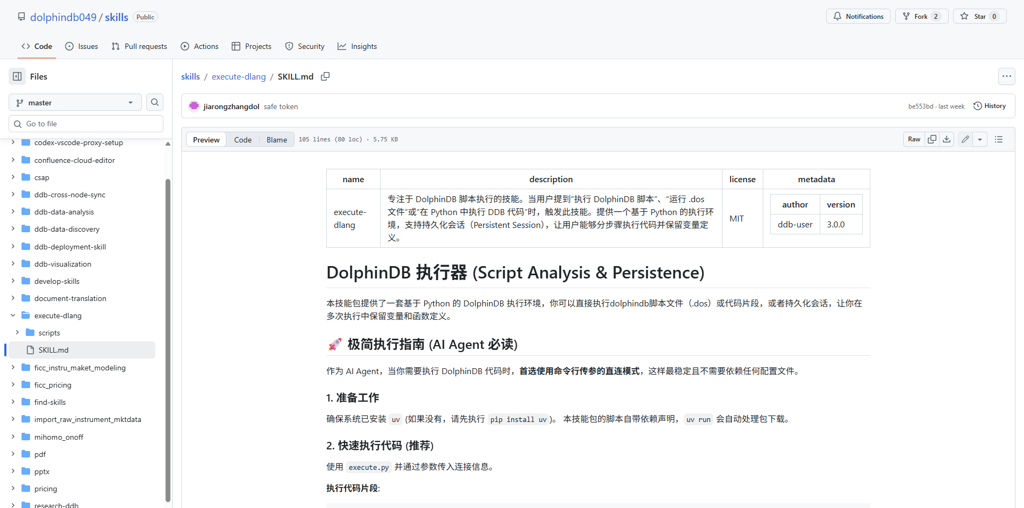Click the safe token commit message
Viewport: 1024px width, 508px height.
281,106
